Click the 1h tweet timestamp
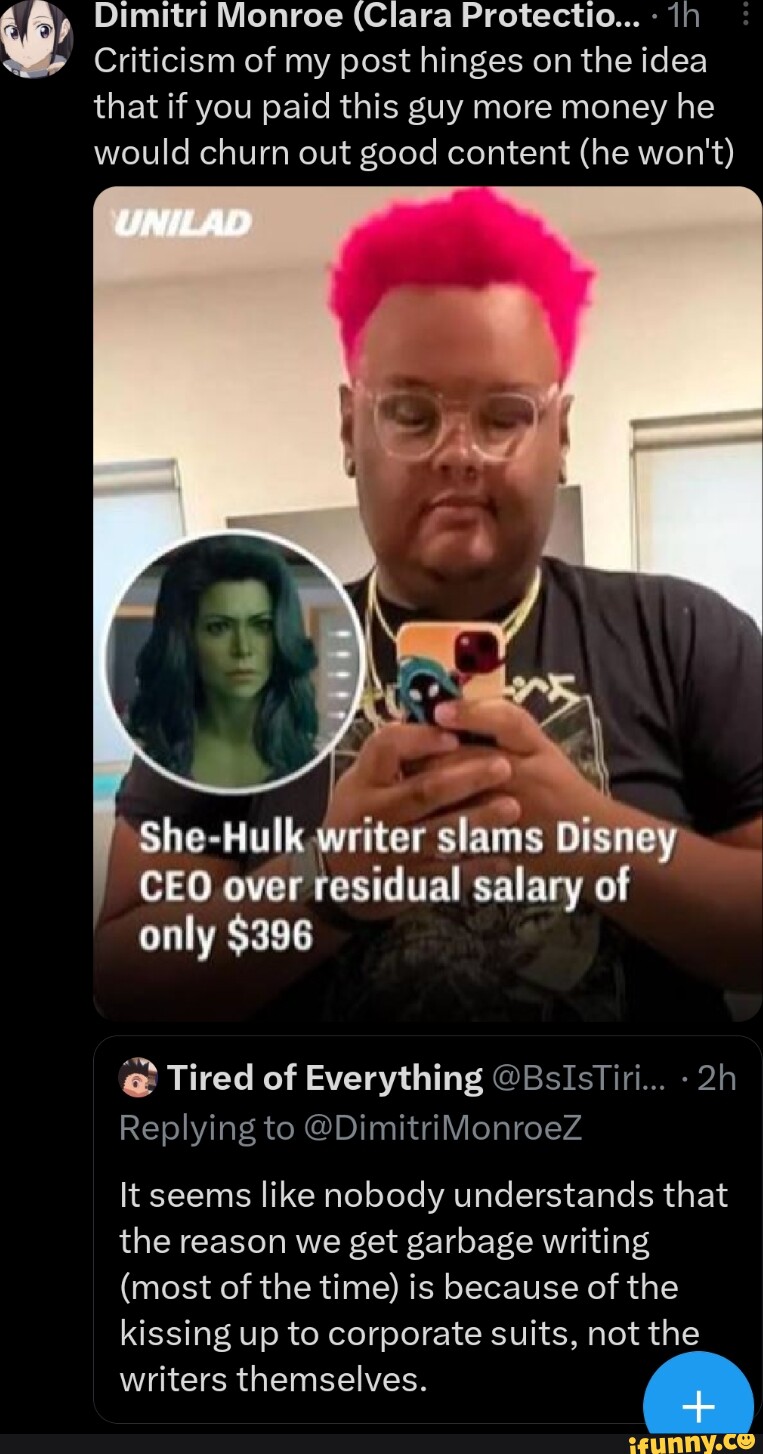Screen dimensions: 763x1454 click(x=687, y=15)
